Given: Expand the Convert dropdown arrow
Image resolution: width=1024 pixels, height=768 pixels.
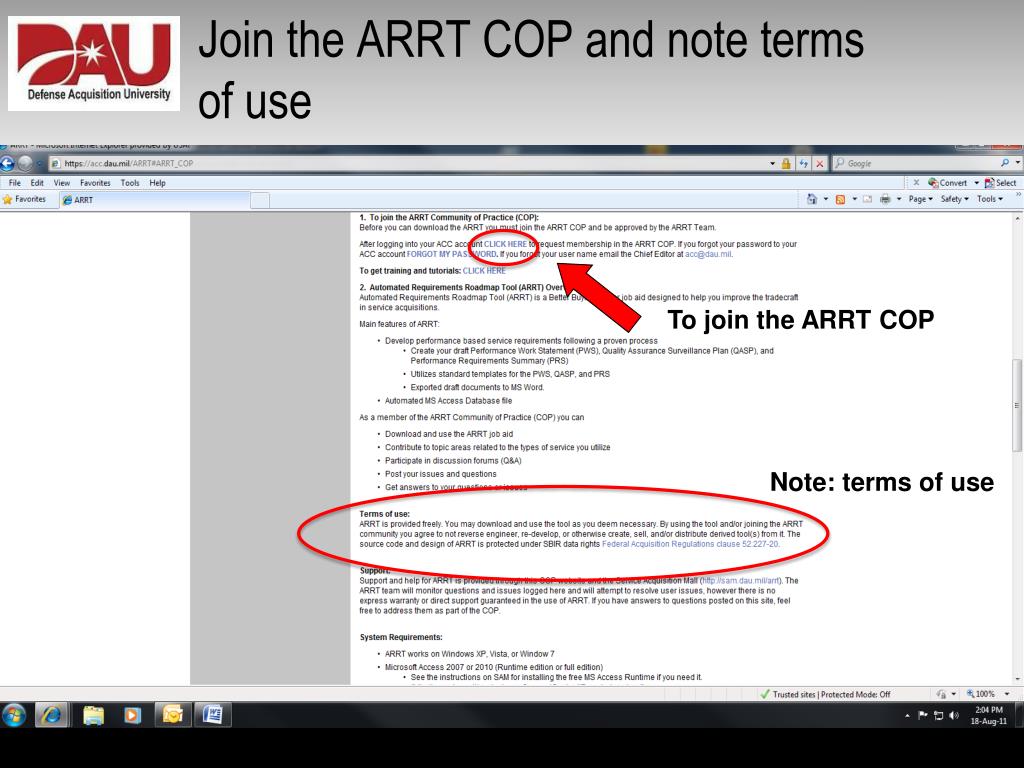Looking at the screenshot, I should click(976, 183).
